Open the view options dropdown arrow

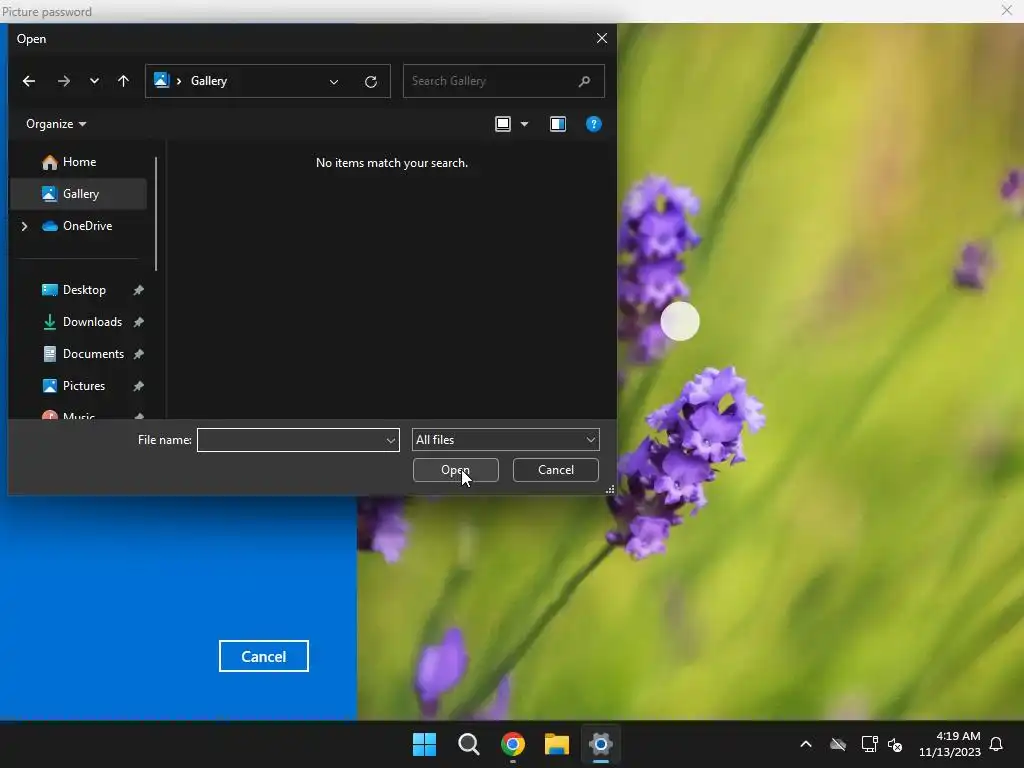click(x=524, y=124)
